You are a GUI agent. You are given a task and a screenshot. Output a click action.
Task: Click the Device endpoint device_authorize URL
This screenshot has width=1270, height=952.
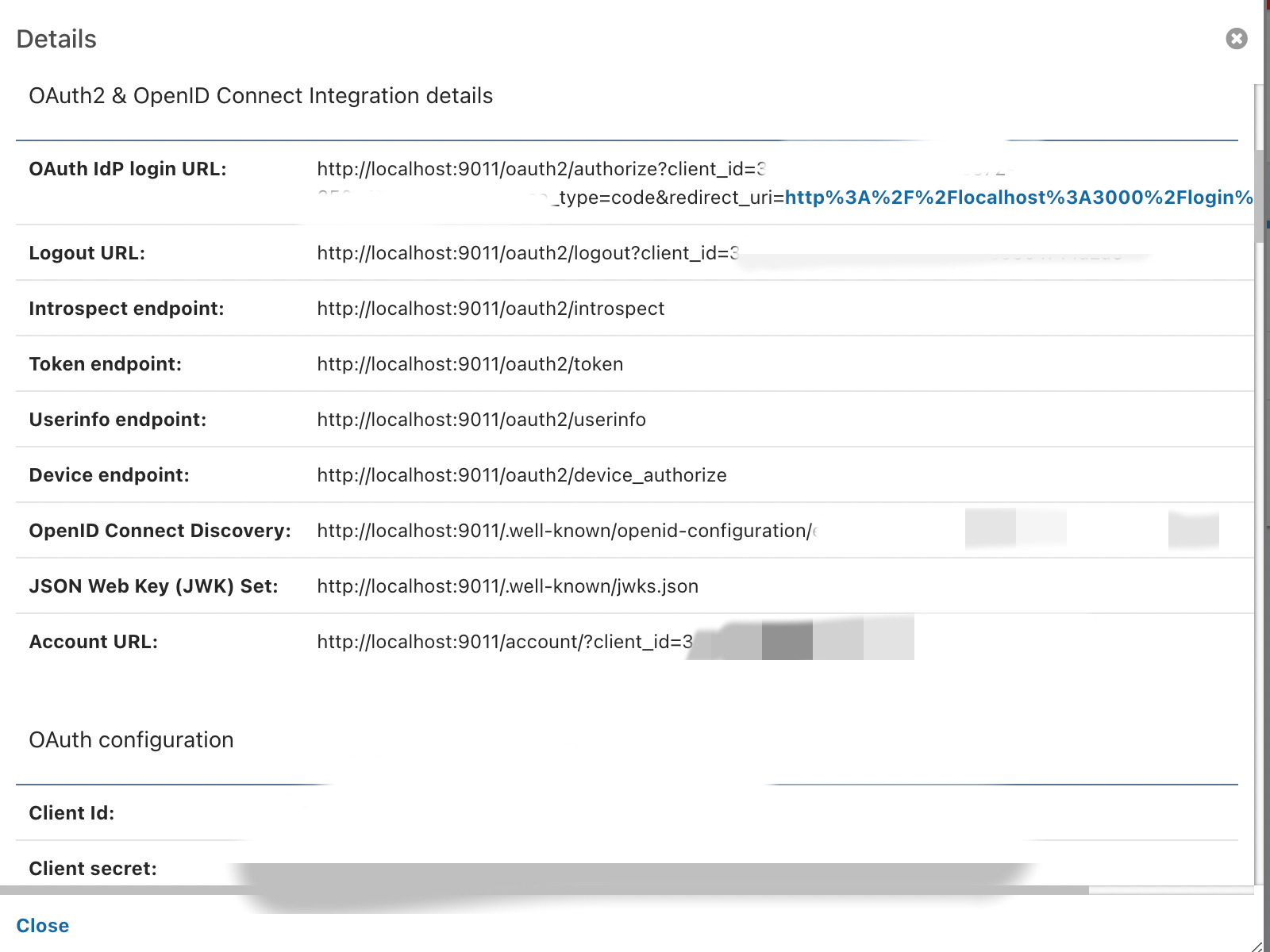pos(521,475)
